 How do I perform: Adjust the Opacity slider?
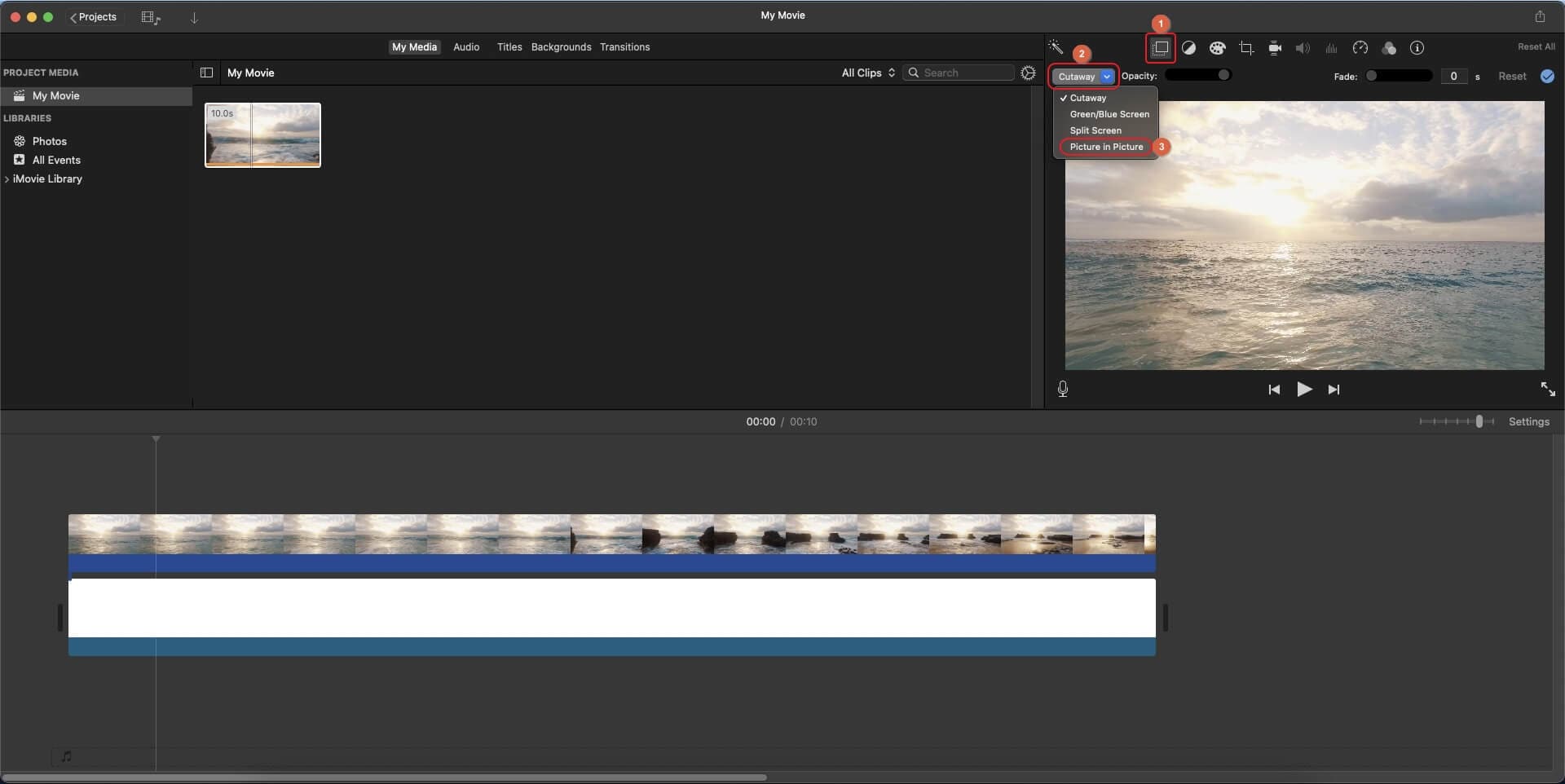(1197, 75)
